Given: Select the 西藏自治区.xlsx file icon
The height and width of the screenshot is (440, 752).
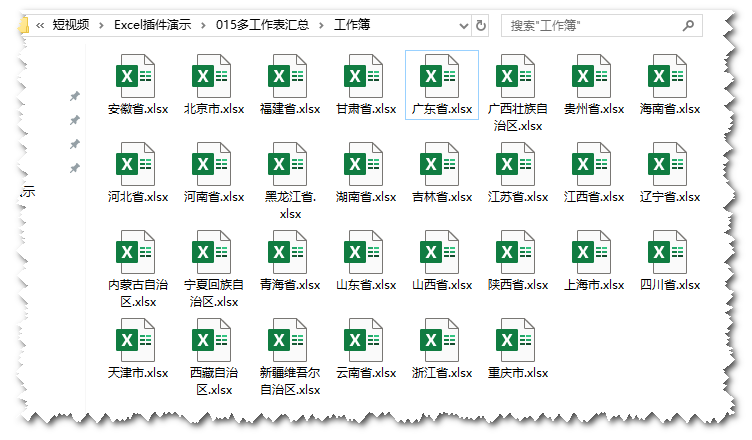Looking at the screenshot, I should click(x=211, y=340).
